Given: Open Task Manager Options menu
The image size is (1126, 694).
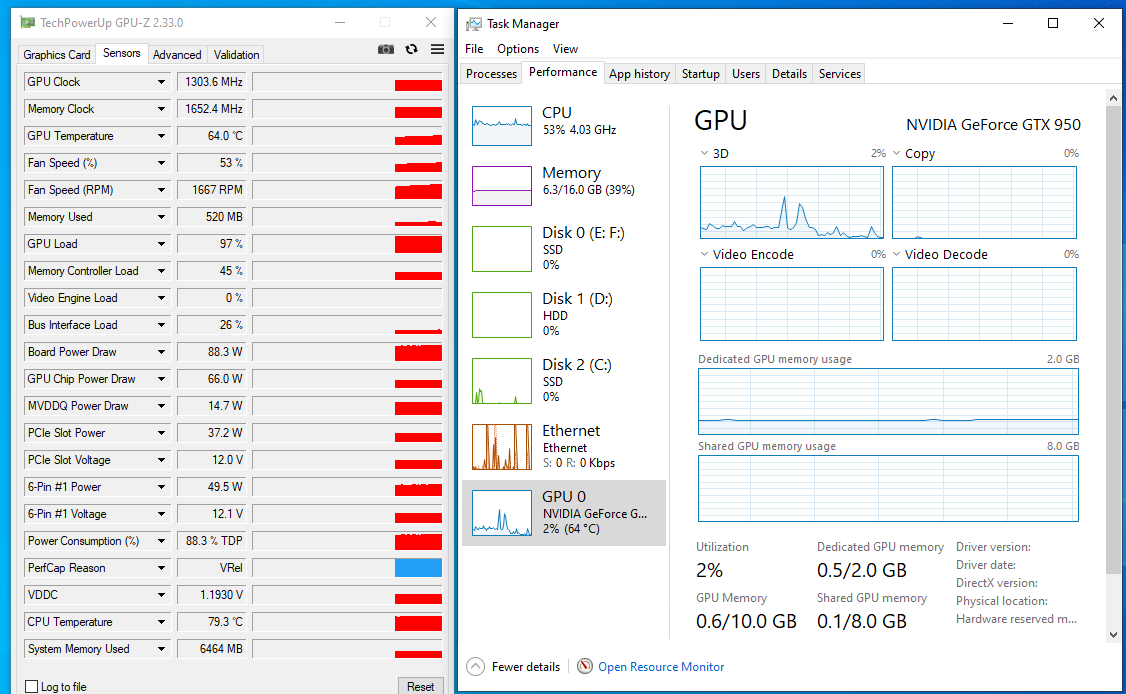Looking at the screenshot, I should tap(518, 49).
